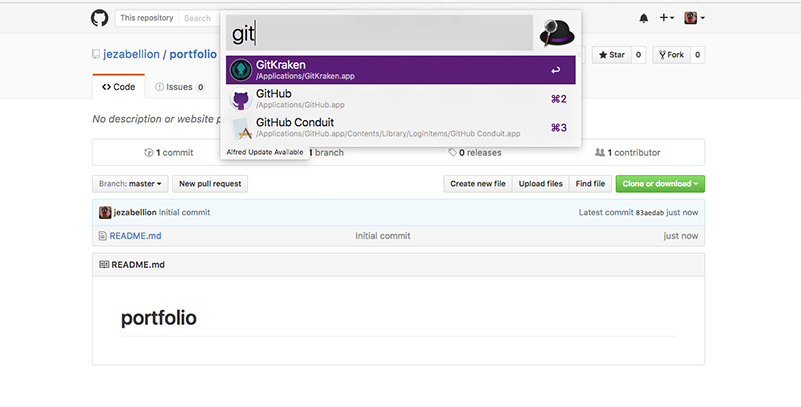Open the GitHub Octocat home logo

100,18
